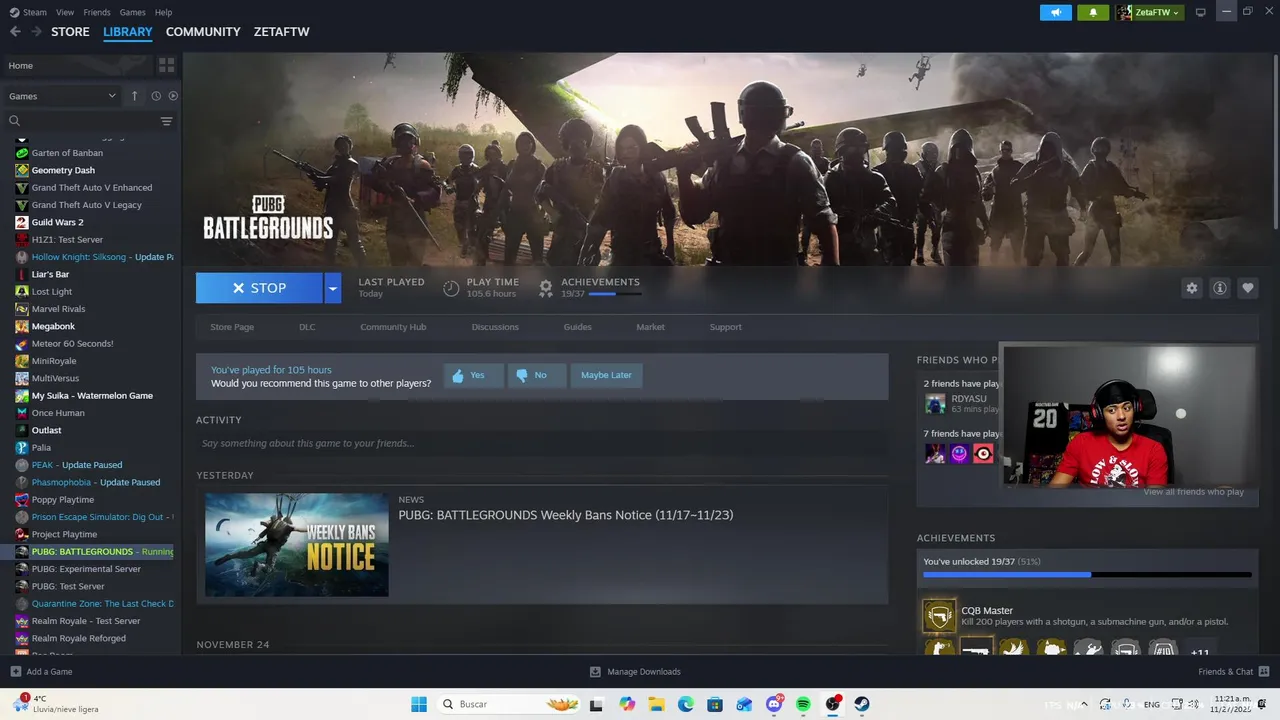Open the Weekly Bans Notice thumbnail

point(297,545)
